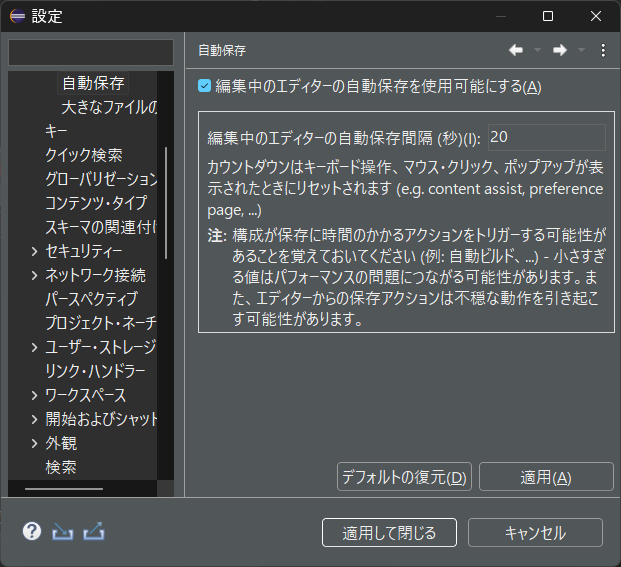Click the Eclipse icon in title bar
The height and width of the screenshot is (567, 621).
[17, 16]
